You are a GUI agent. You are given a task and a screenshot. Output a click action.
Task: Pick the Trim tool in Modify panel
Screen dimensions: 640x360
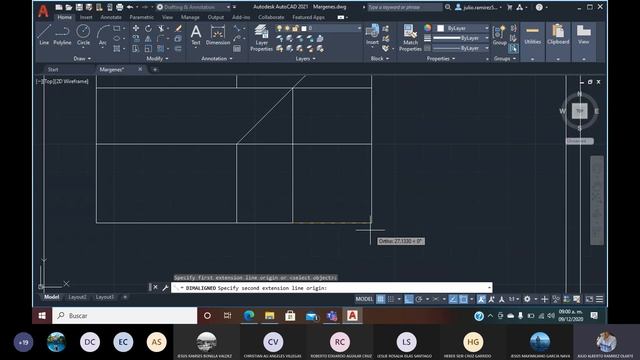pyautogui.click(x=161, y=28)
